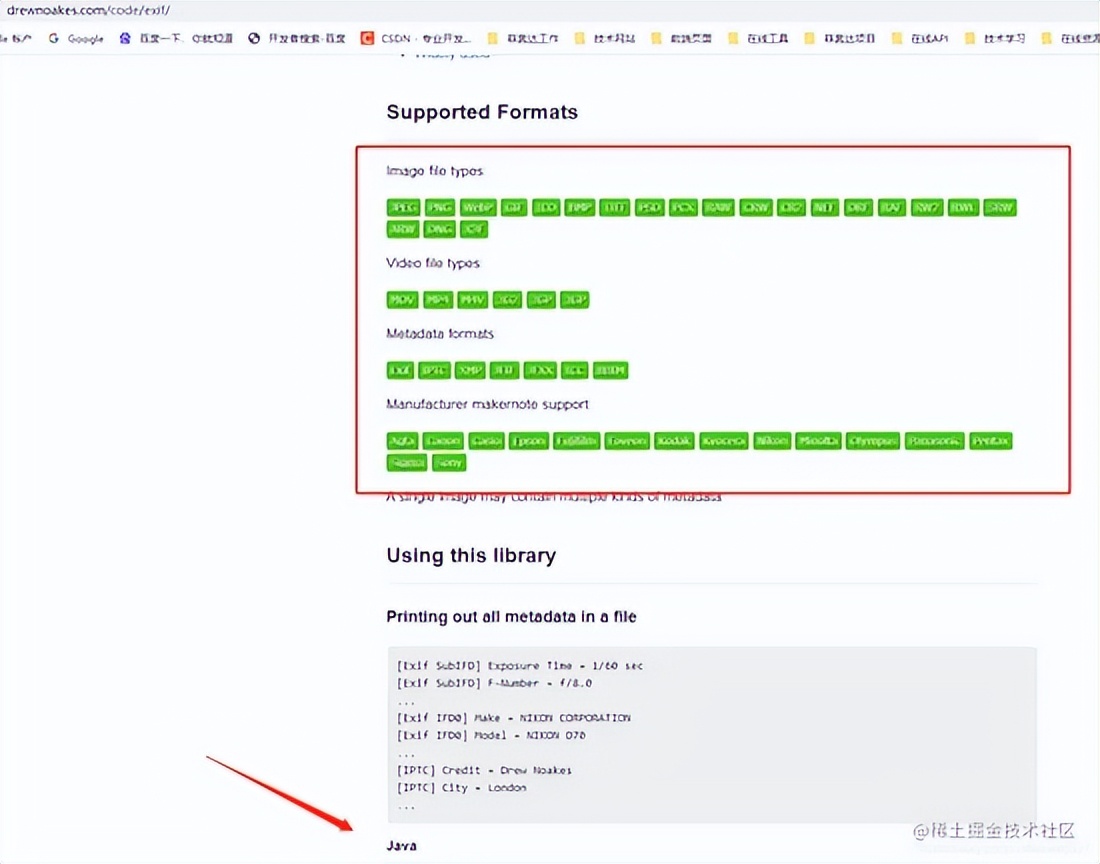The width and height of the screenshot is (1100, 864).
Task: Click the BMP format badge
Action: click(x=579, y=208)
